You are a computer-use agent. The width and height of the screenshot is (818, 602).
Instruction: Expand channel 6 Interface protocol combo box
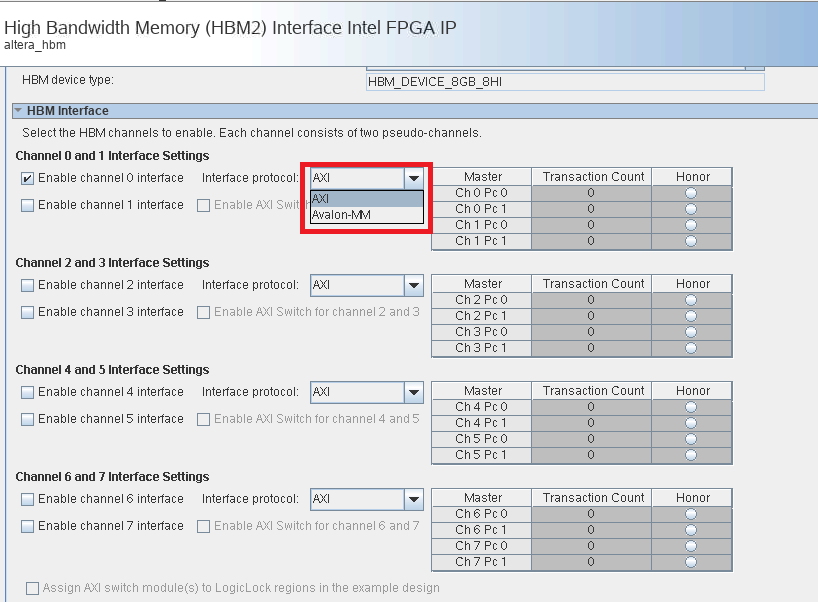[413, 499]
